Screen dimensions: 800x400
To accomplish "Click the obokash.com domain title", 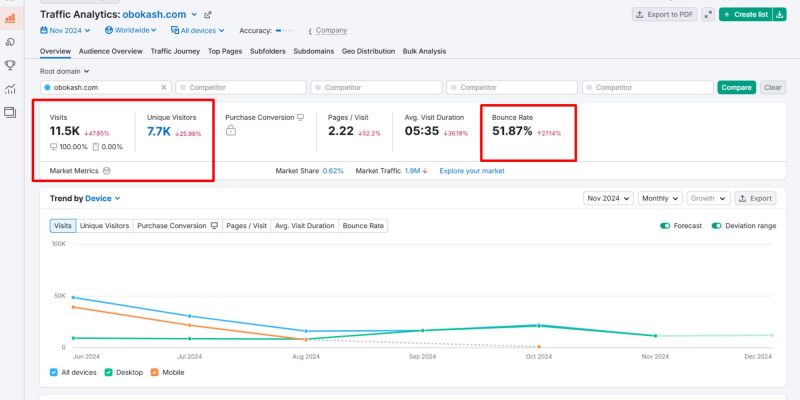I will (154, 14).
